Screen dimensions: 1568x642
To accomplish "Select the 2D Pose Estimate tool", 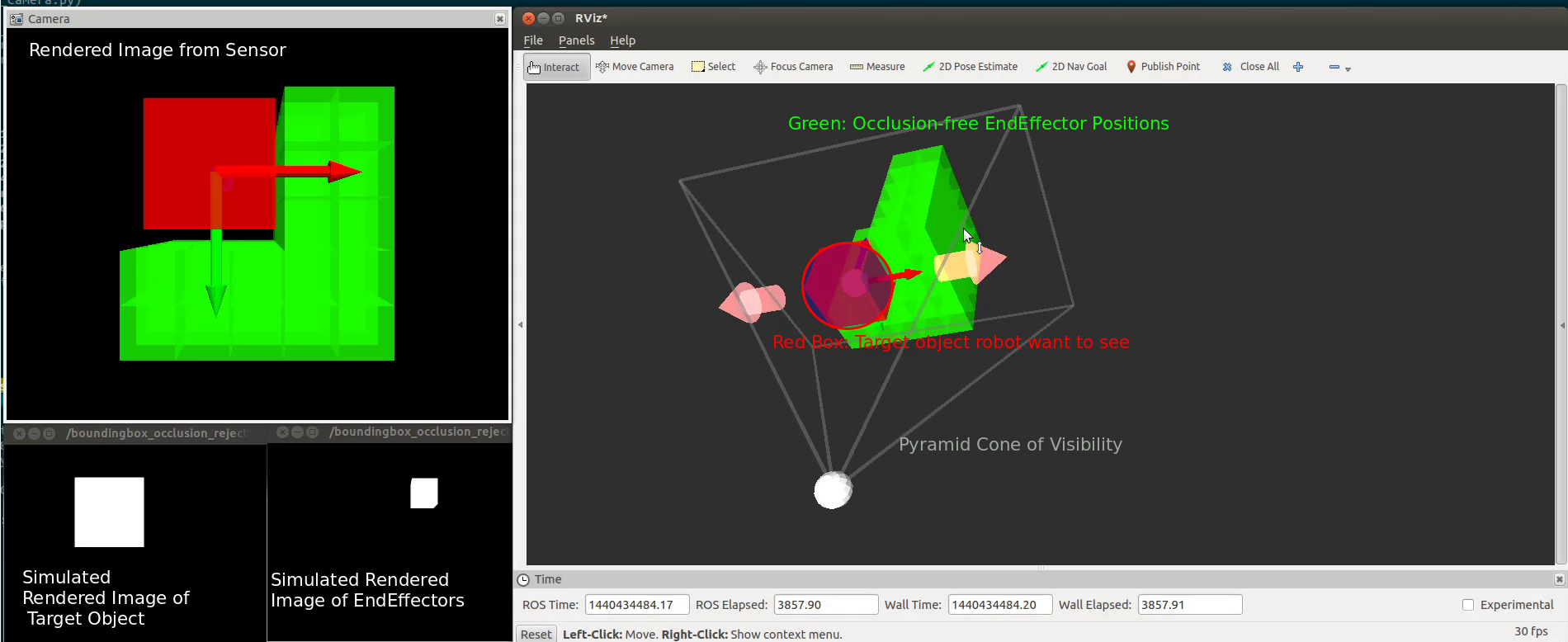I will (x=970, y=67).
